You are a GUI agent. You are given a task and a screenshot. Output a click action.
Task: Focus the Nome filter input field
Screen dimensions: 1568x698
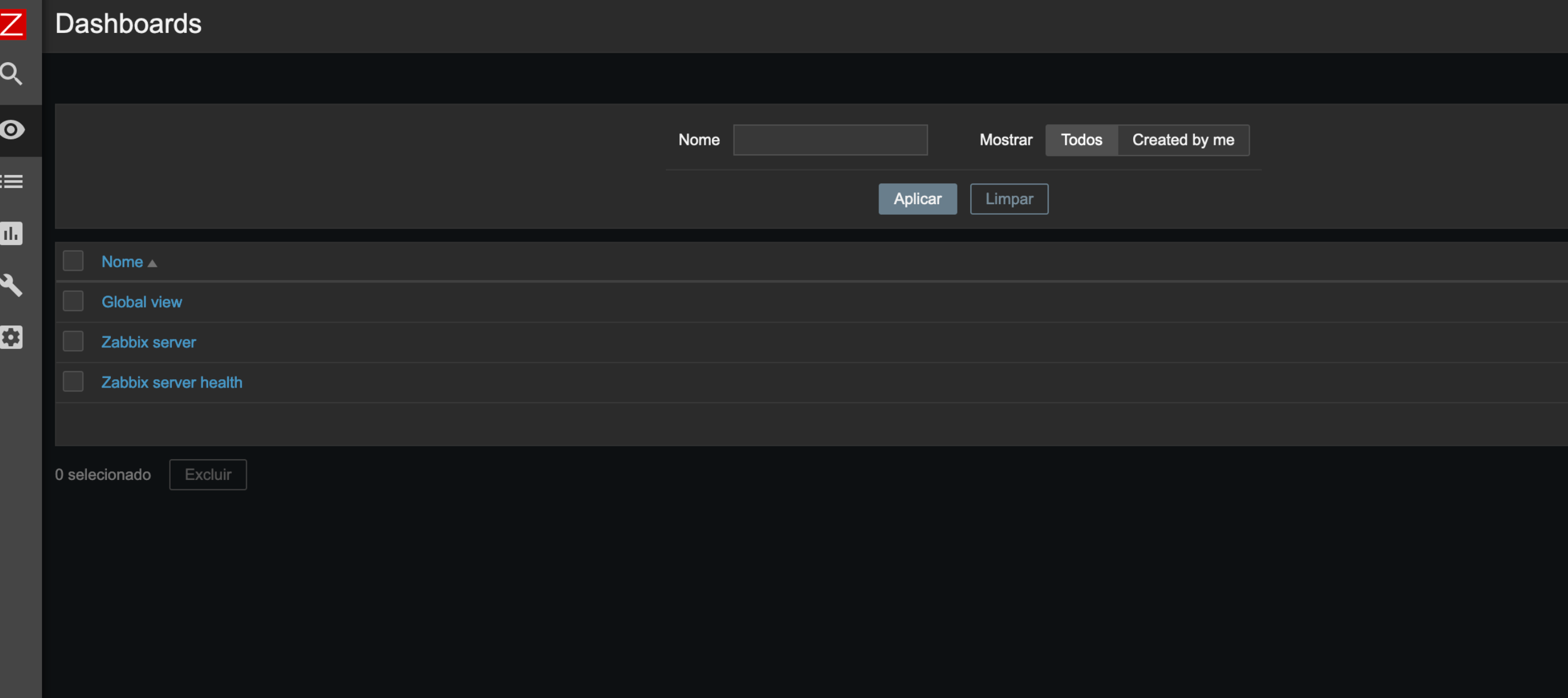pyautogui.click(x=830, y=140)
